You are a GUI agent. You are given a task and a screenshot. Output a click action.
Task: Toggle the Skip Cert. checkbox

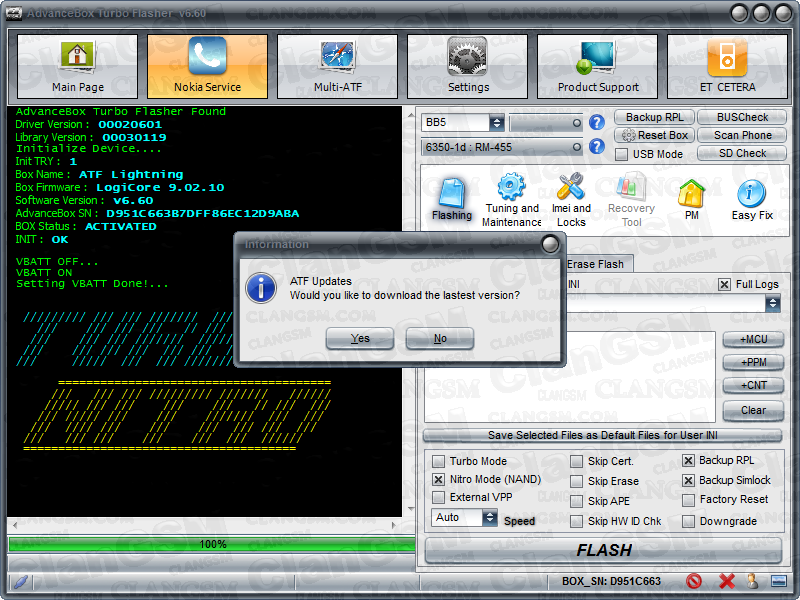pos(577,461)
